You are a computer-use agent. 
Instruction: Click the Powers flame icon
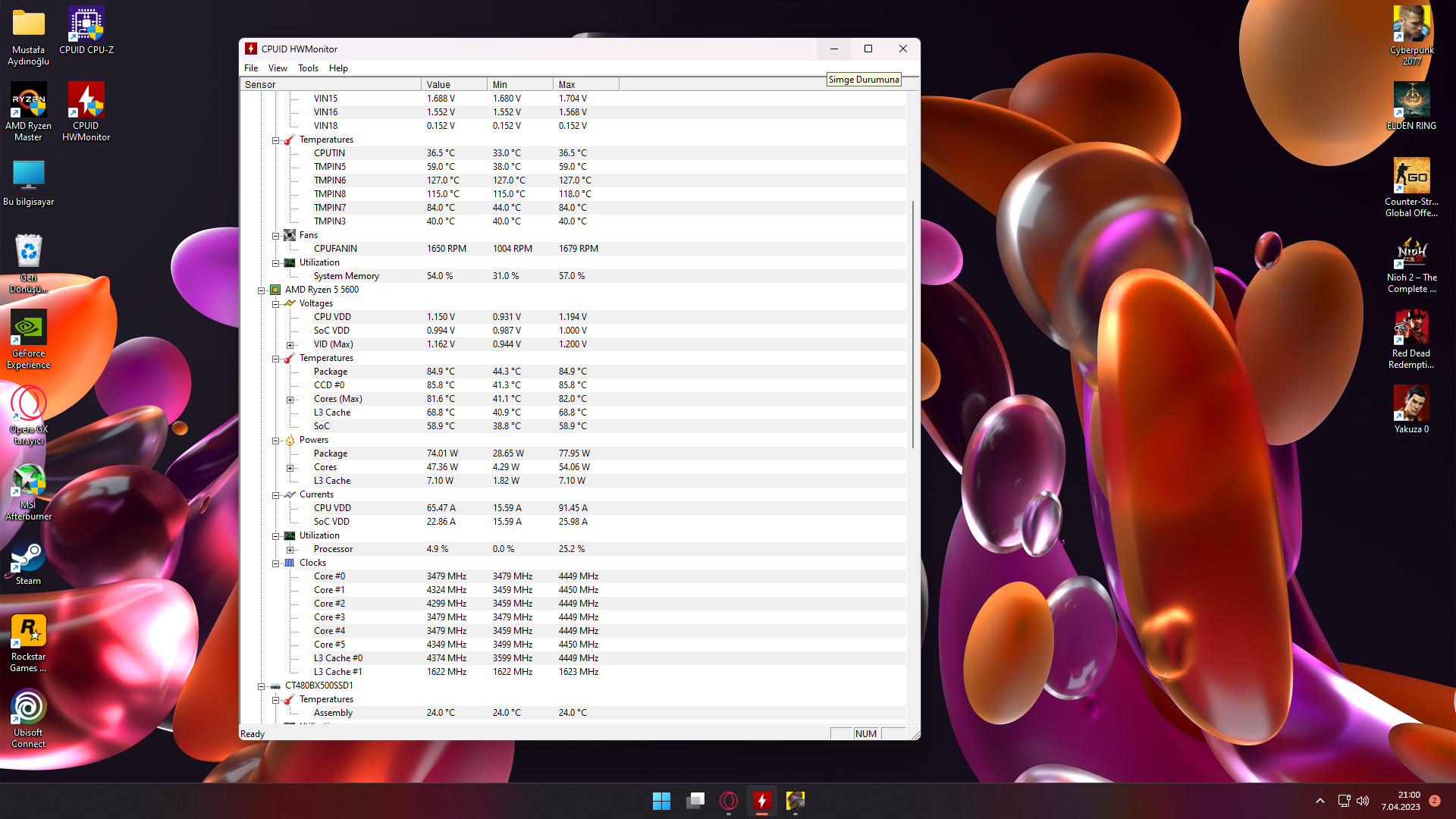click(x=290, y=440)
